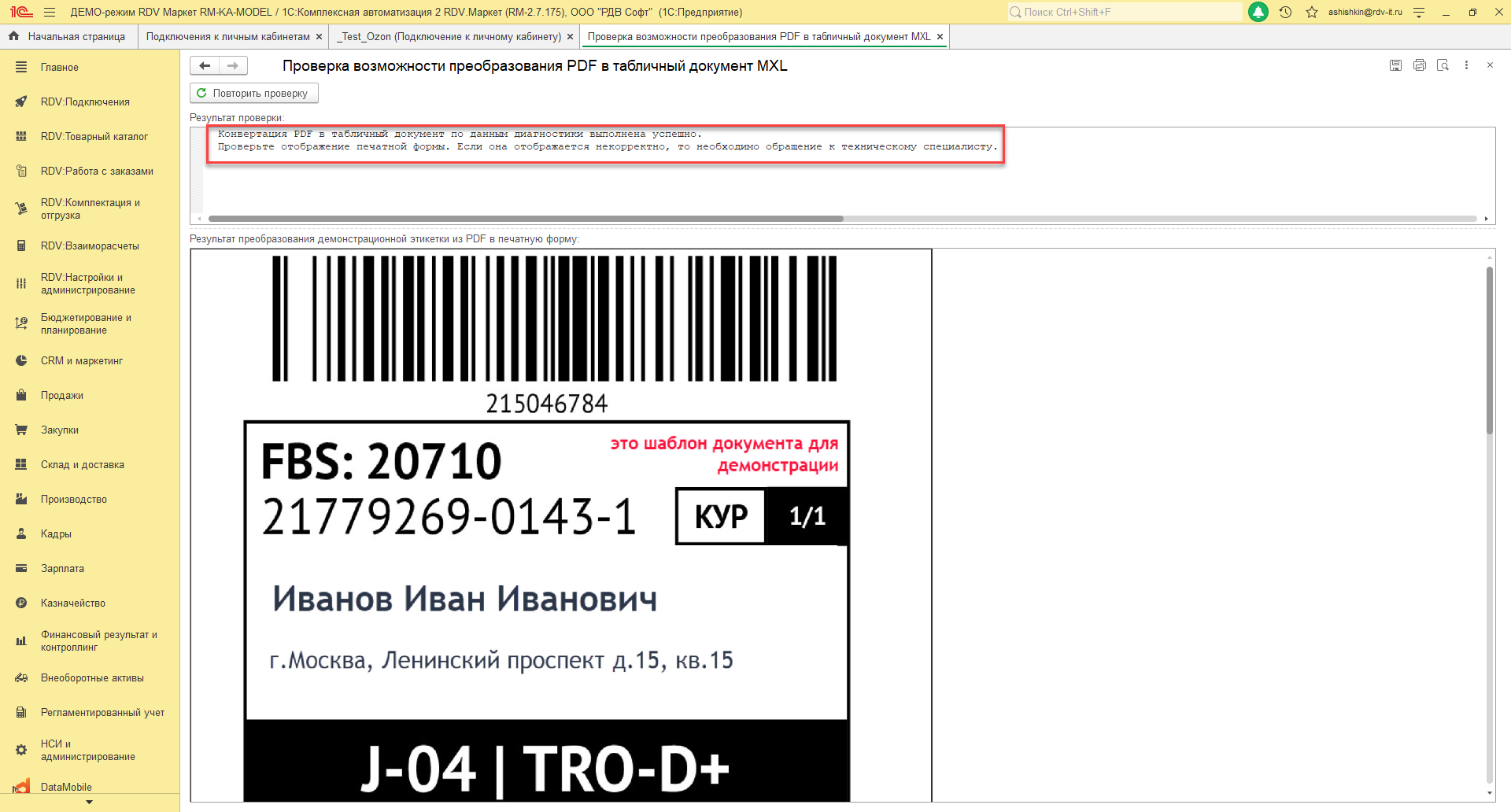The width and height of the screenshot is (1511, 812).
Task: Click the Бюджетирование и планирование icon
Action: (21, 323)
